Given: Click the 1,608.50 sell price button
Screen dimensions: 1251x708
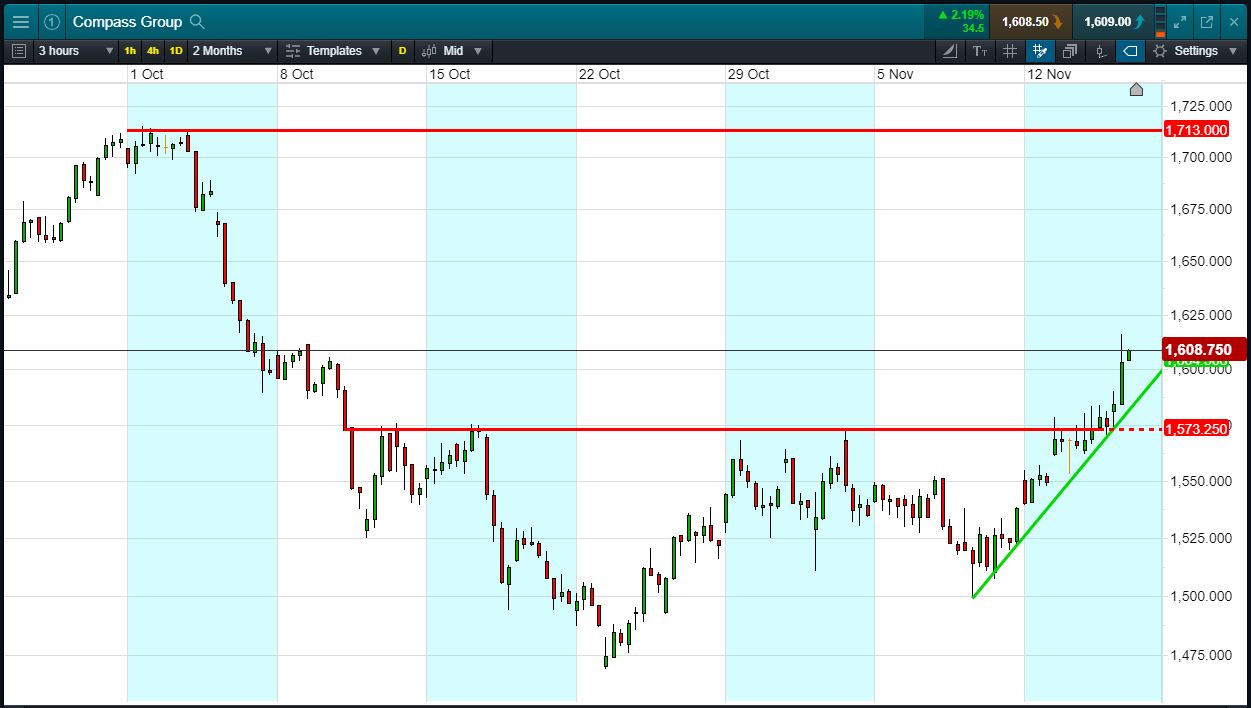Looking at the screenshot, I should pos(1031,21).
